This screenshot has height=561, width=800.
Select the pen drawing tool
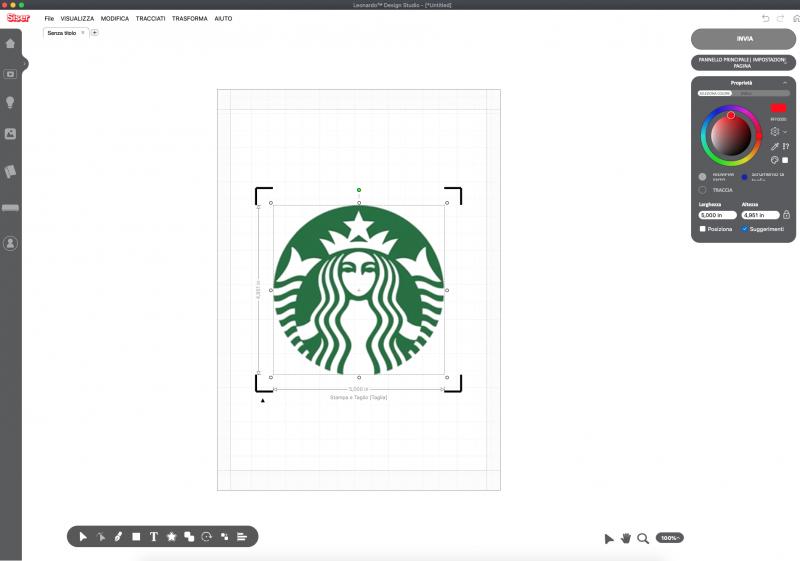tap(118, 537)
